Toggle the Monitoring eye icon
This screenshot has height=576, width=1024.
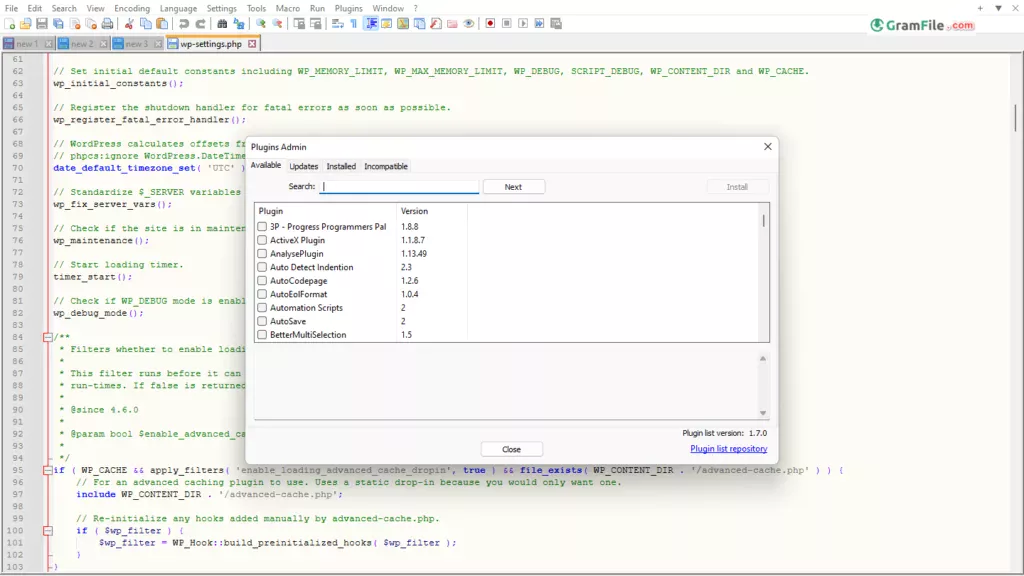468,24
